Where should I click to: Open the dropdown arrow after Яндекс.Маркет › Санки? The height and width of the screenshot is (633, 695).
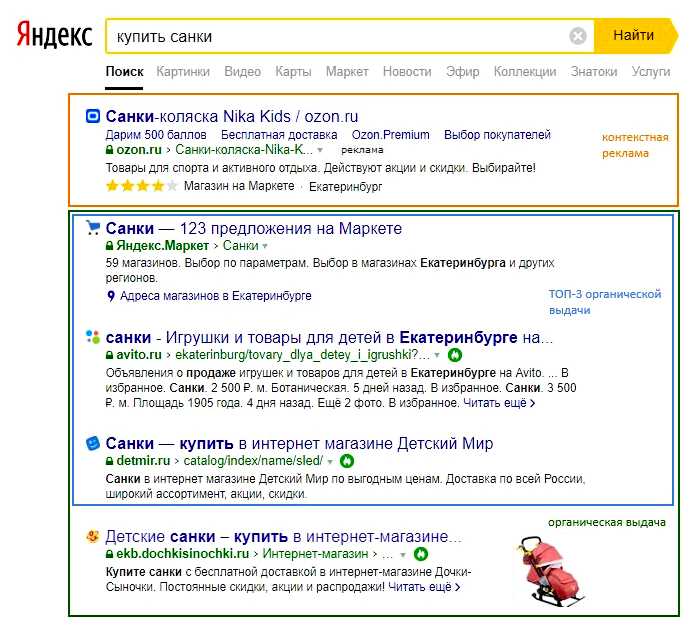(x=266, y=246)
